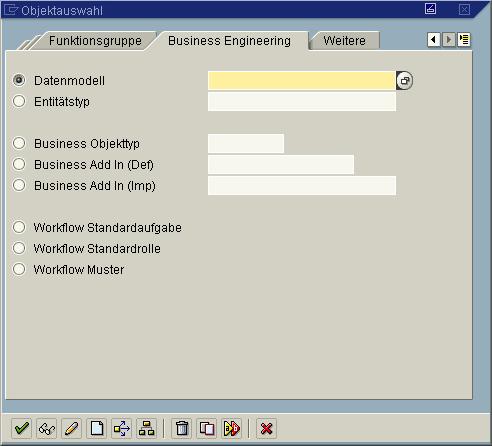The height and width of the screenshot is (446, 492).
Task: Click the Copy pages icon
Action: pos(207,428)
